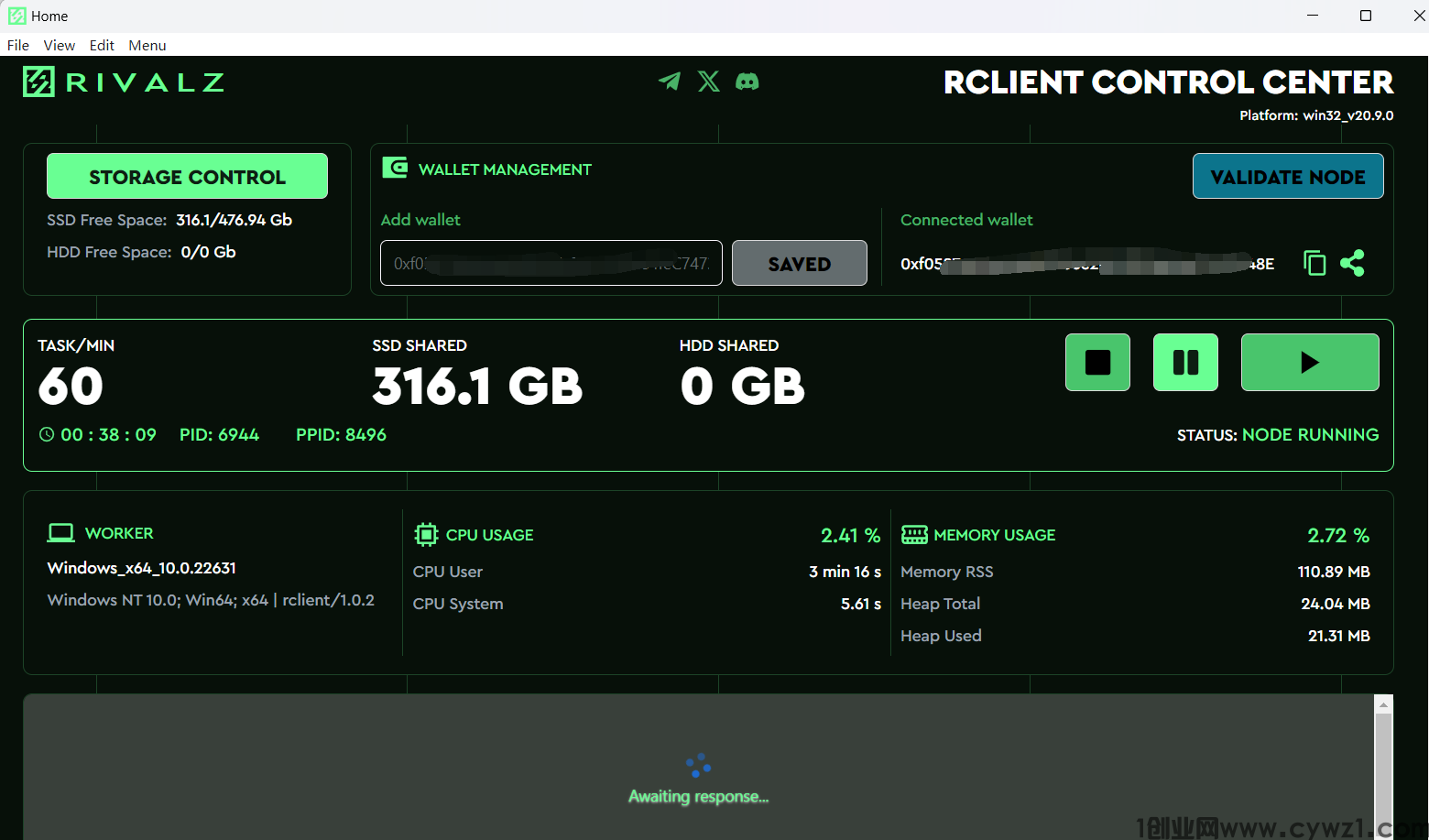Screen dimensions: 1429x840
Task: Click the log panel scrollbar up arrow
Action: (1383, 704)
